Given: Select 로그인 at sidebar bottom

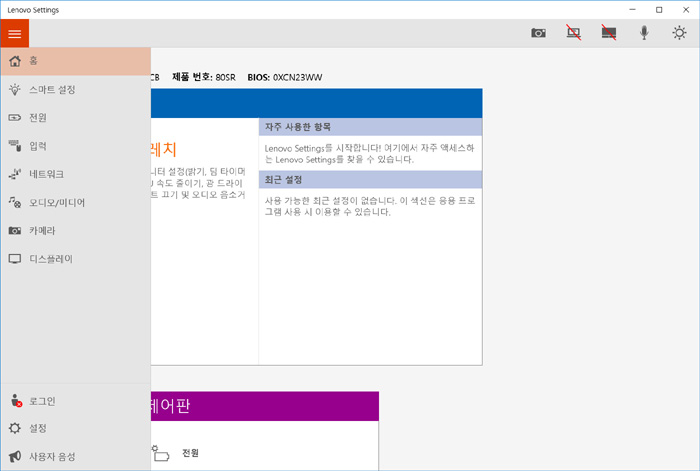Looking at the screenshot, I should [x=75, y=401].
